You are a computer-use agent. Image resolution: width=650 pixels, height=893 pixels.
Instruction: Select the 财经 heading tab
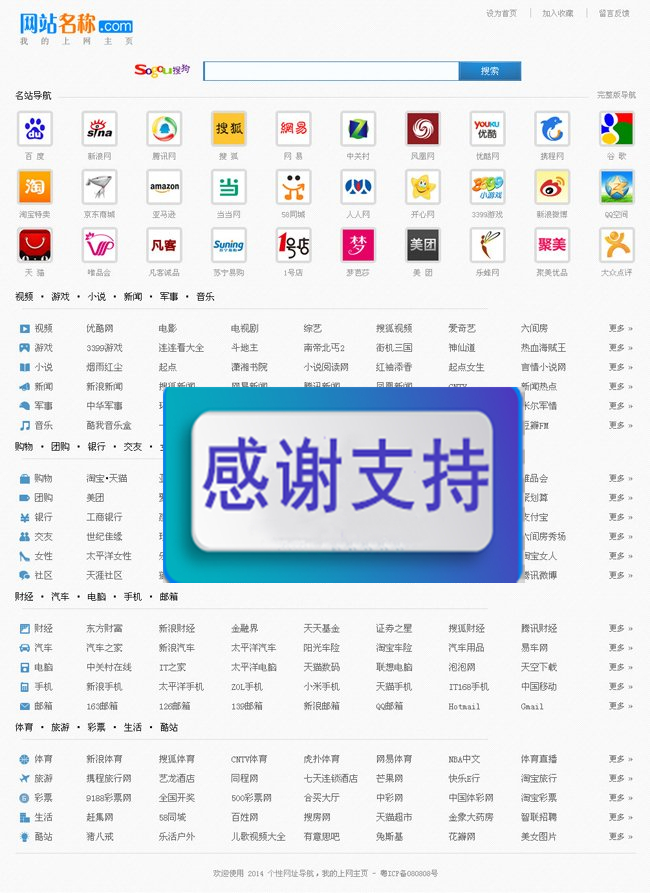[24, 597]
